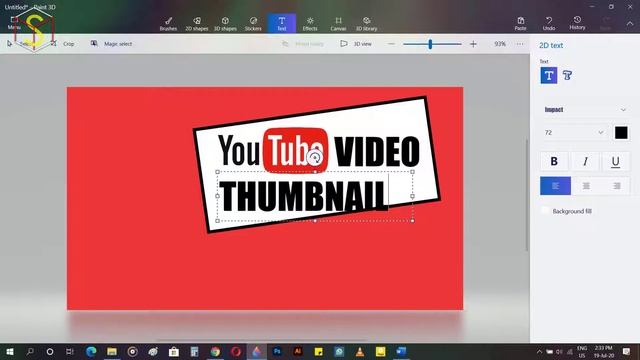This screenshot has height=360, width=640.
Task: Open Cortana from the taskbar
Action: (x=50, y=351)
